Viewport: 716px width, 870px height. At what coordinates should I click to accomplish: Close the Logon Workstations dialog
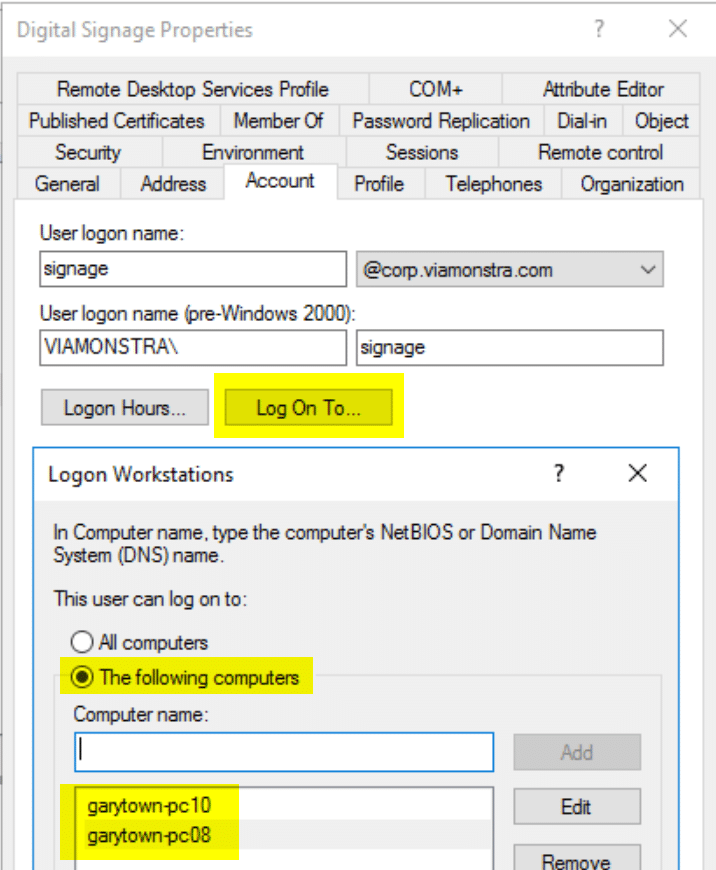coord(637,473)
